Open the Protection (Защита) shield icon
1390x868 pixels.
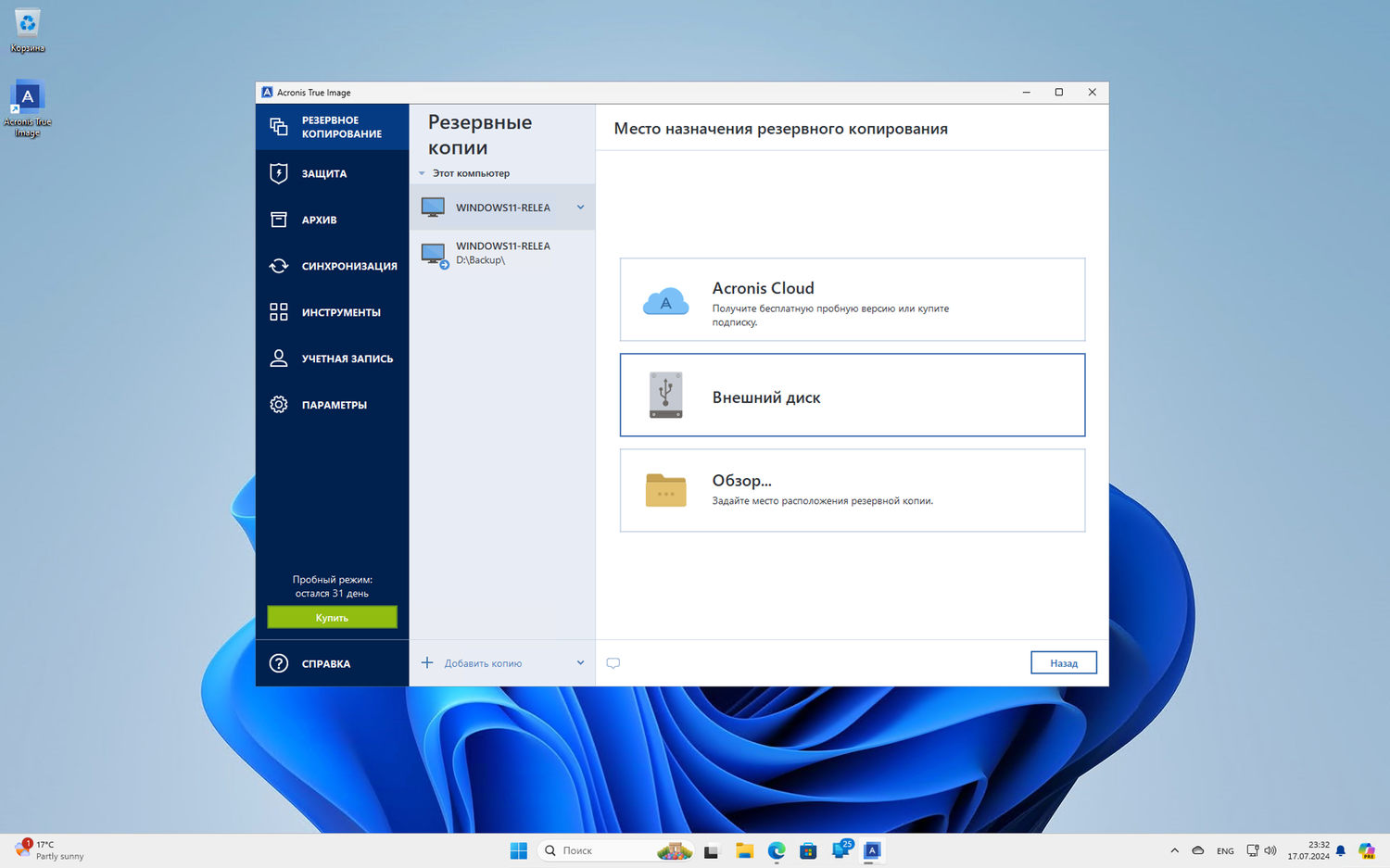pyautogui.click(x=279, y=173)
